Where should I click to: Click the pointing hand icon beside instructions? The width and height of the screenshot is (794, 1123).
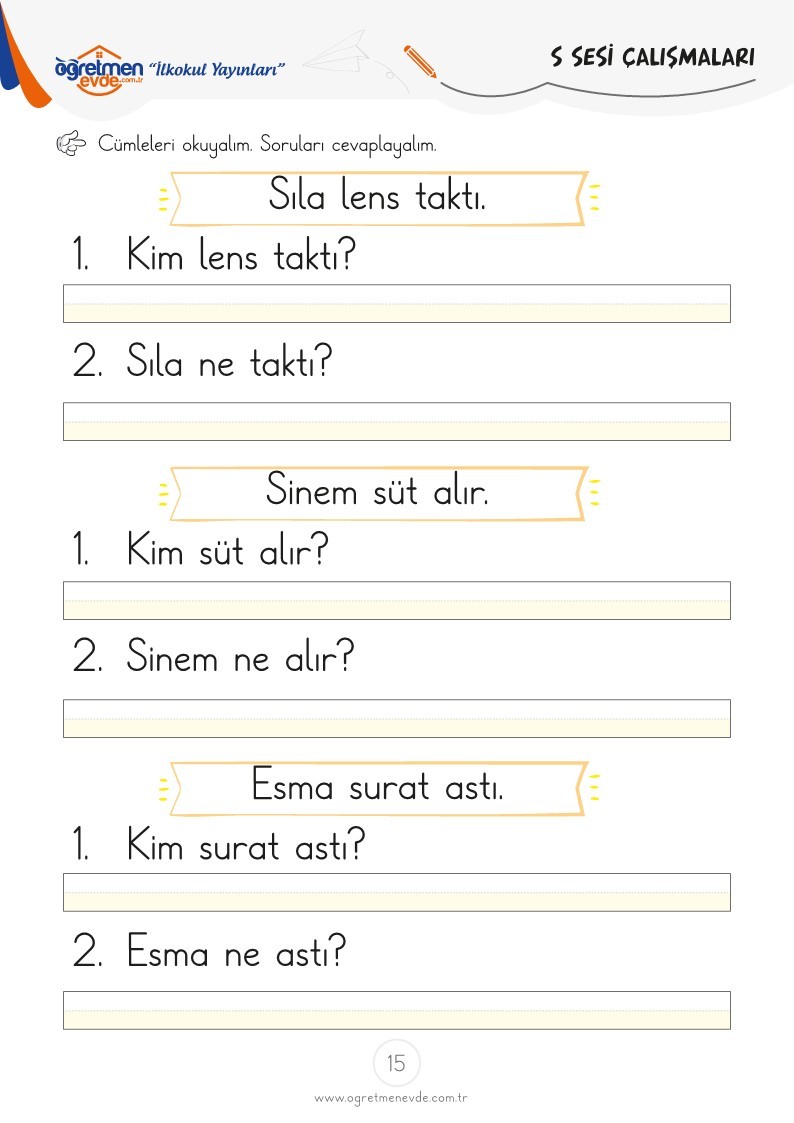pyautogui.click(x=71, y=143)
